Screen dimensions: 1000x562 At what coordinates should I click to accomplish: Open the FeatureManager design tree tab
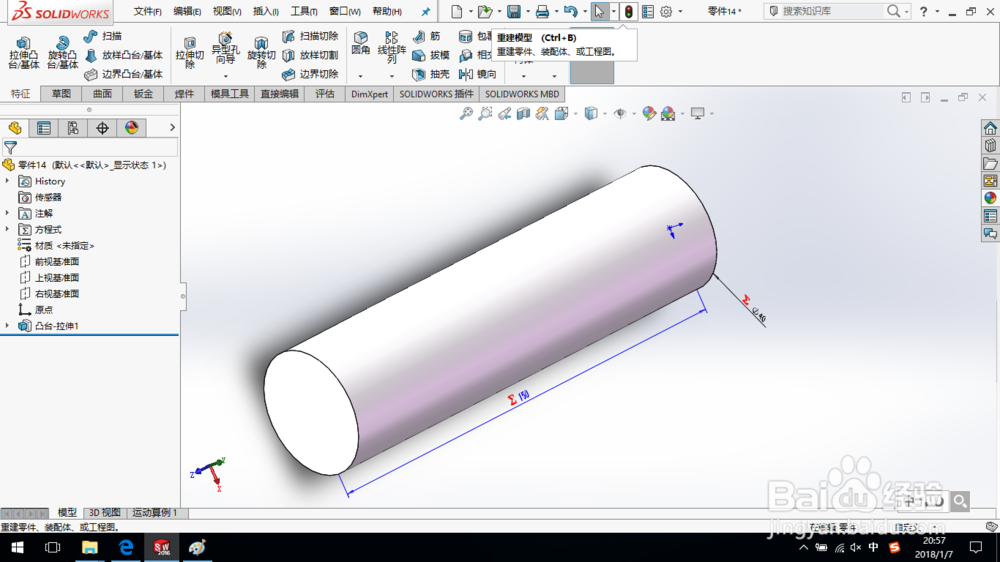point(15,128)
